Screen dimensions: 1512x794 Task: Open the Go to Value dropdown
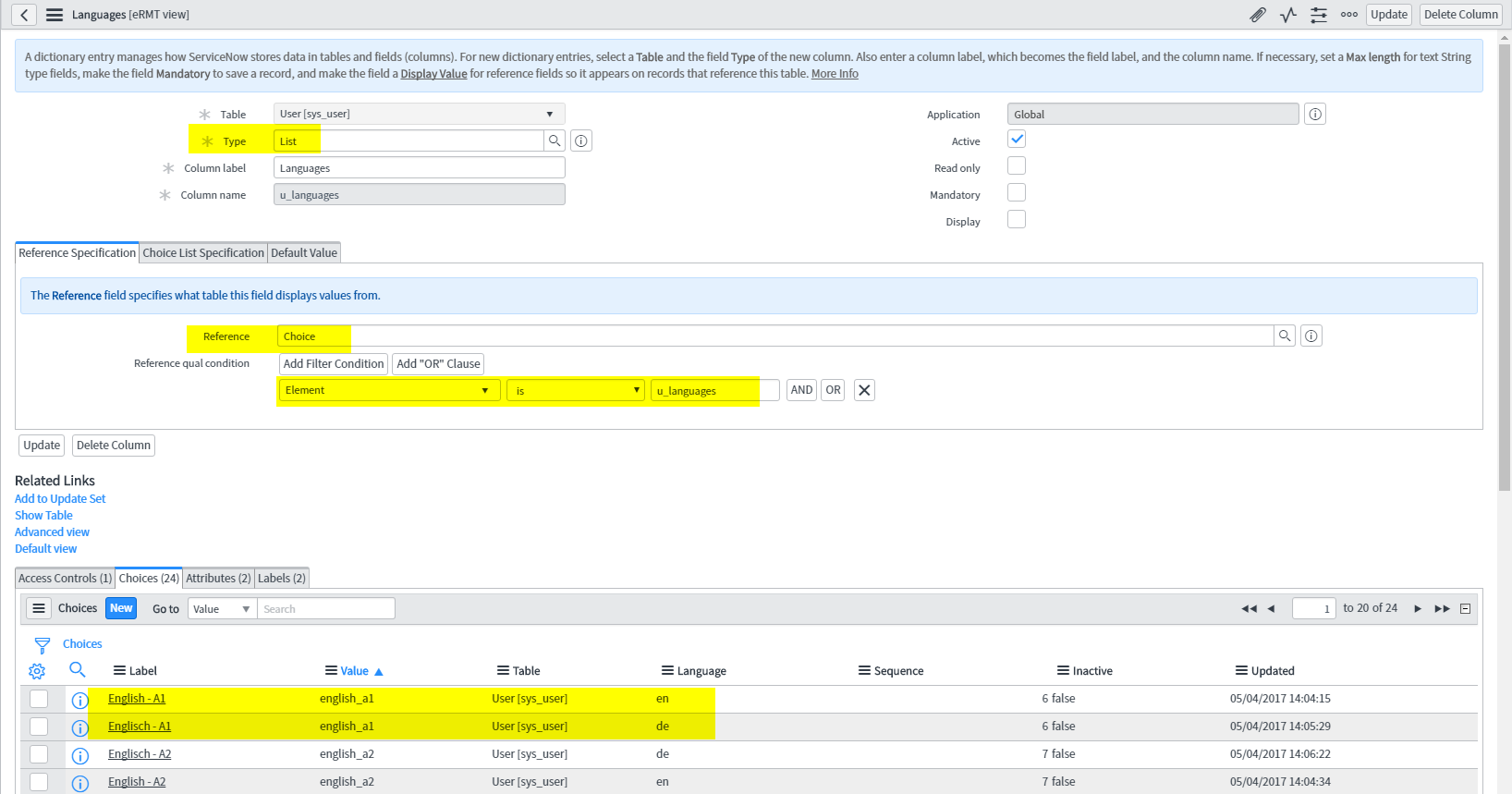pos(222,608)
